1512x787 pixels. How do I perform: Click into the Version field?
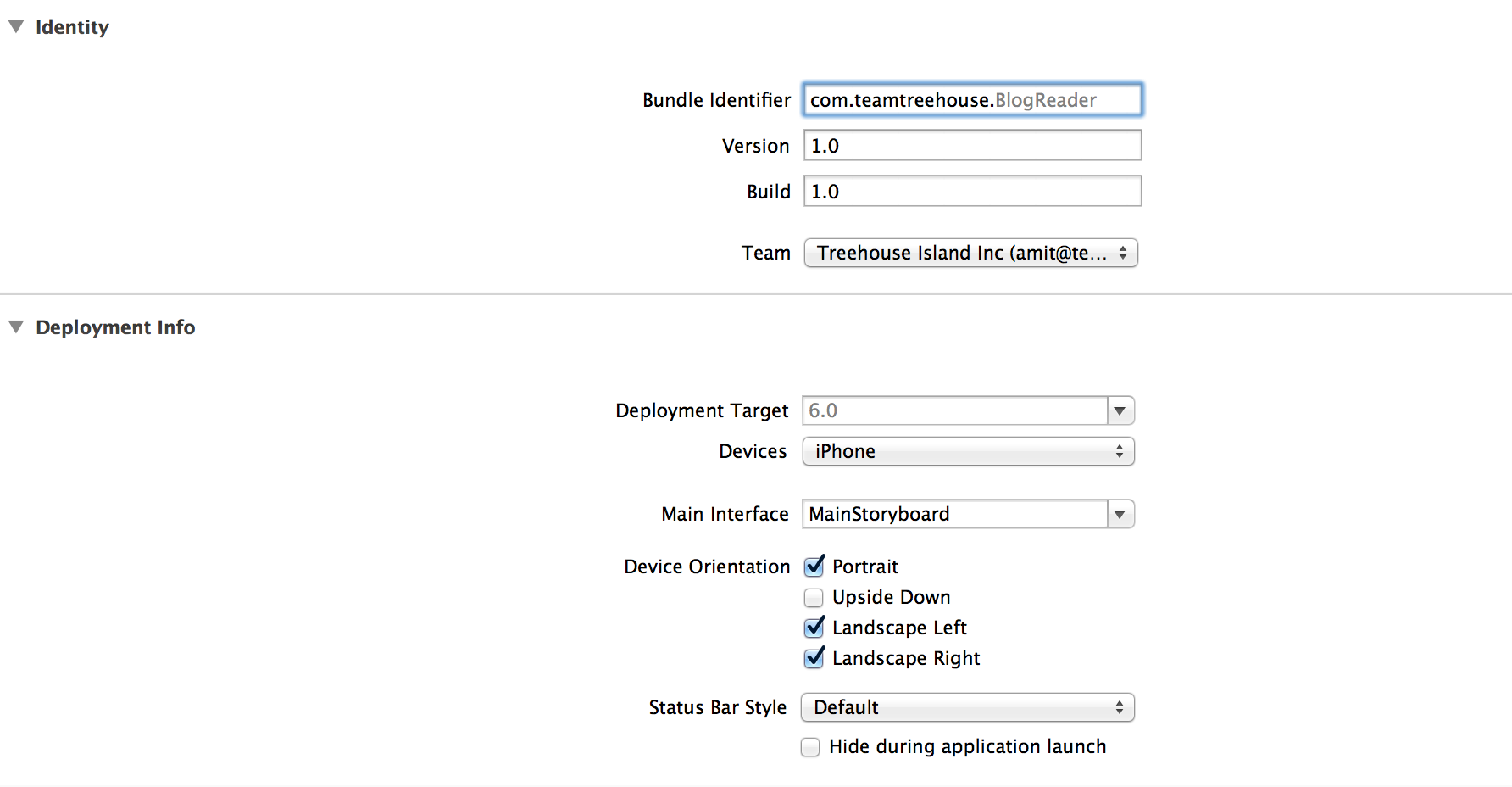click(971, 146)
